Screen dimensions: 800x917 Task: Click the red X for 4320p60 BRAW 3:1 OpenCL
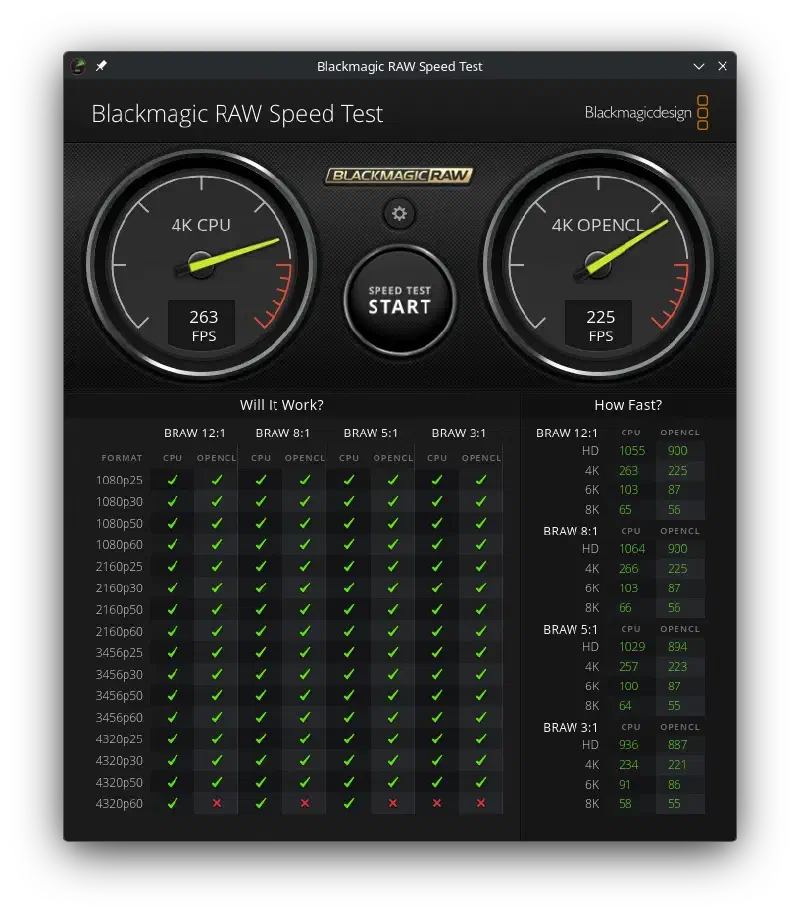coord(481,804)
